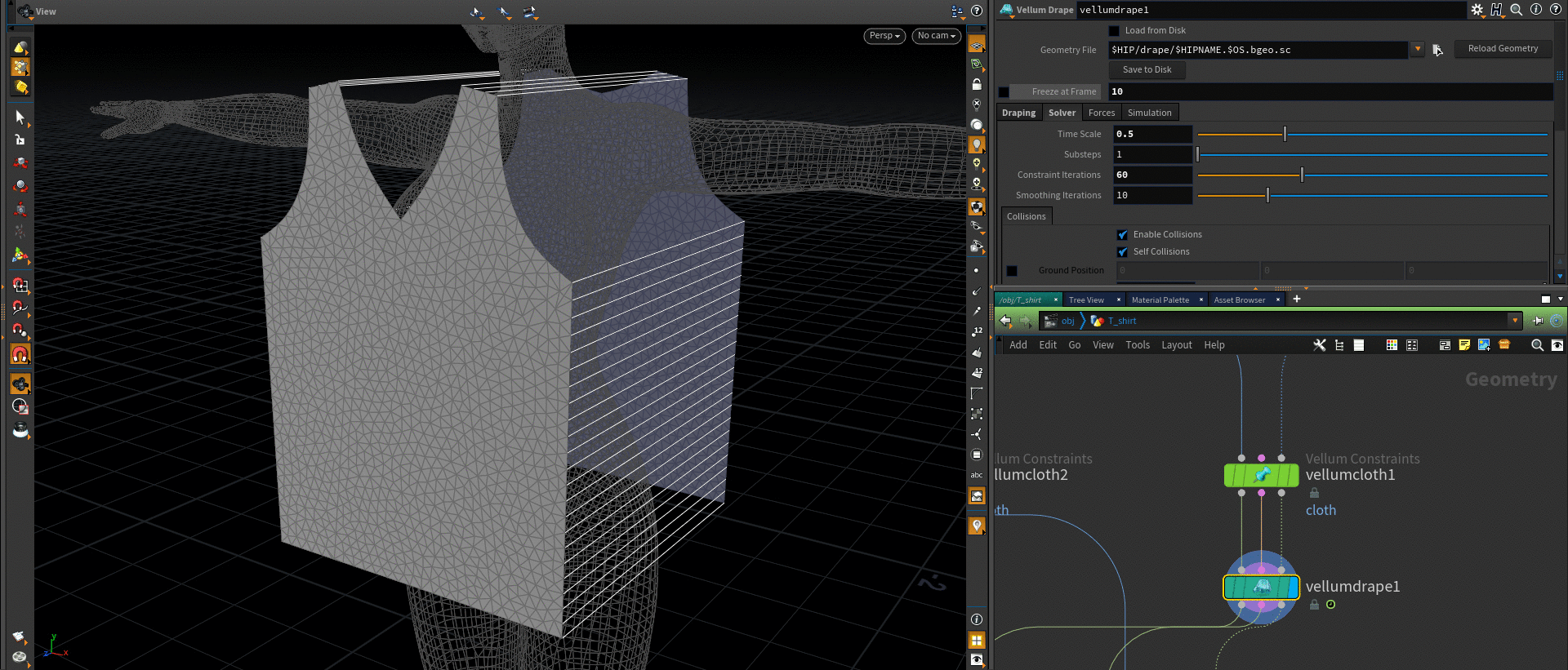Image resolution: width=1568 pixels, height=670 pixels.
Task: Open viewport info i icon
Action: tap(977, 620)
